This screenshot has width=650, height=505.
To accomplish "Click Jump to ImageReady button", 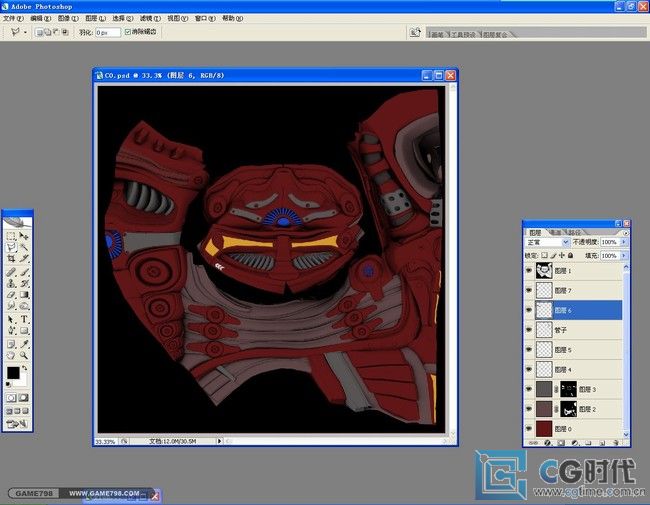I will click(x=17, y=424).
